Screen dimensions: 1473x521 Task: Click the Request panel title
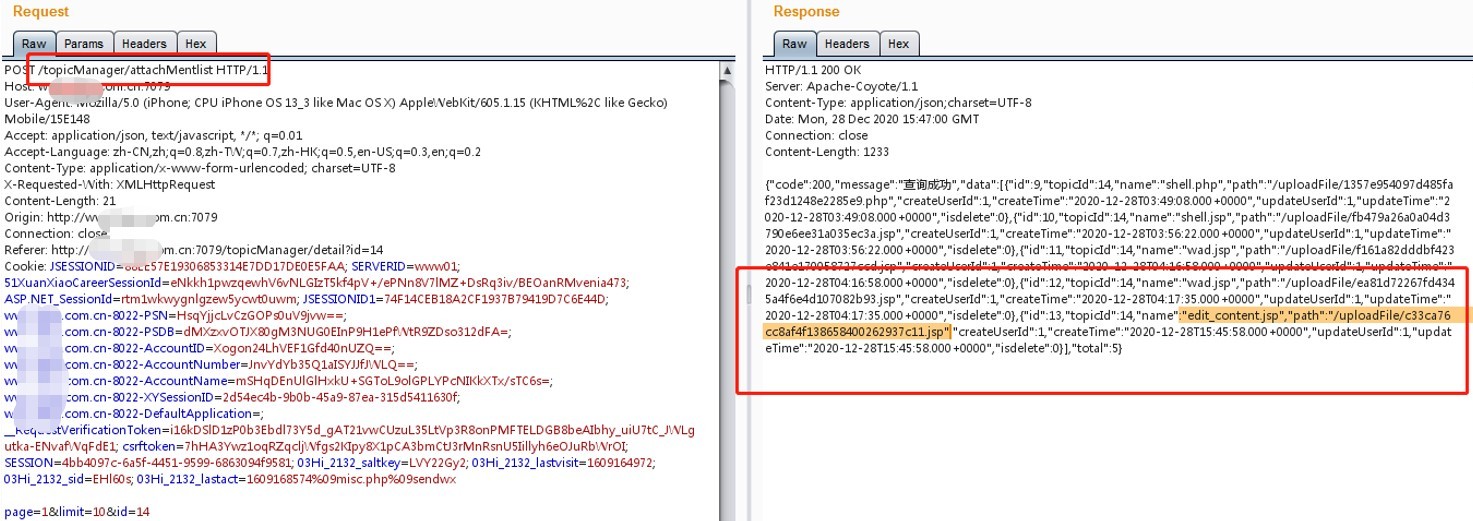click(x=41, y=12)
